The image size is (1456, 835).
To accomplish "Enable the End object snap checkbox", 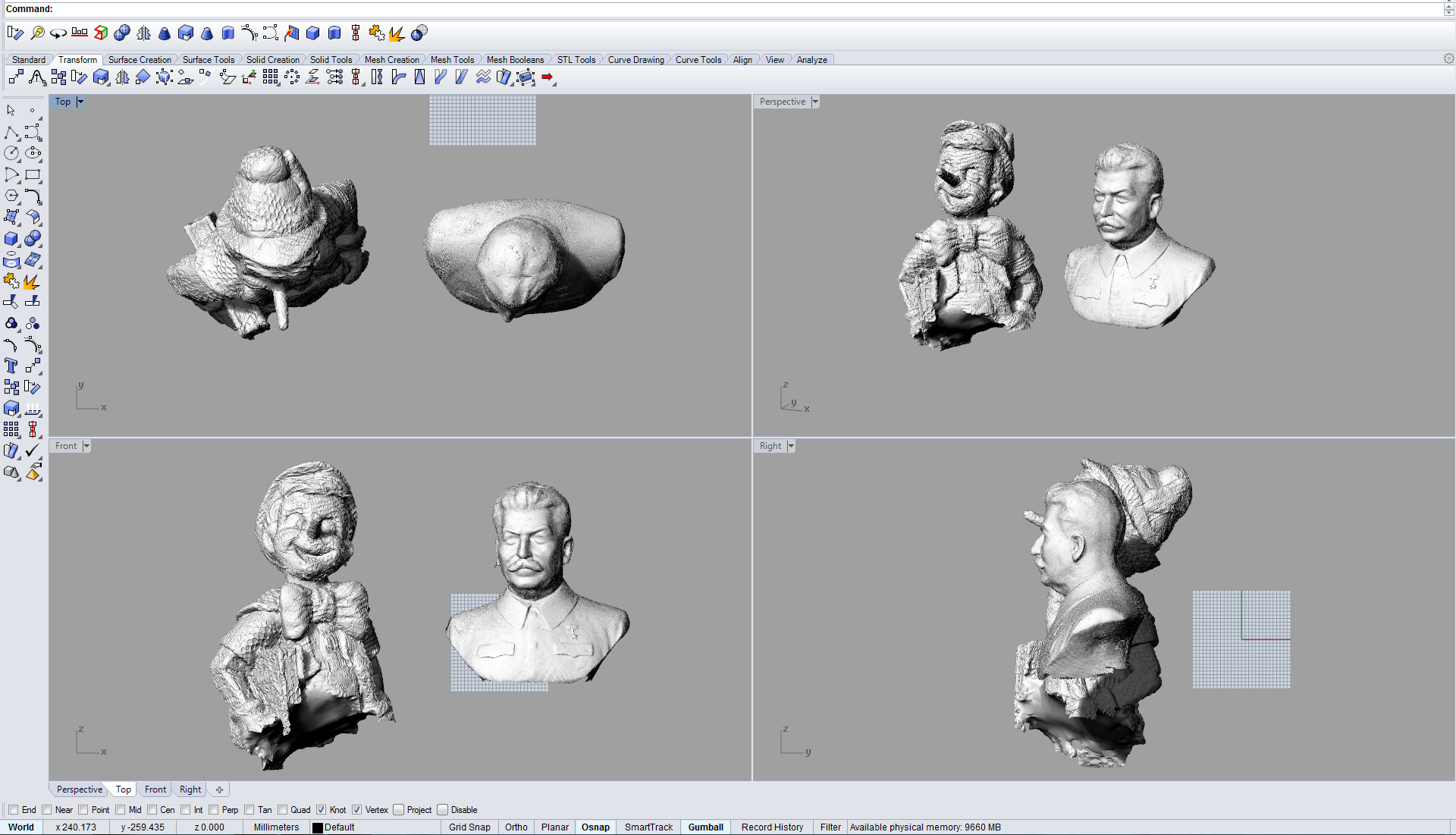I will 13,810.
